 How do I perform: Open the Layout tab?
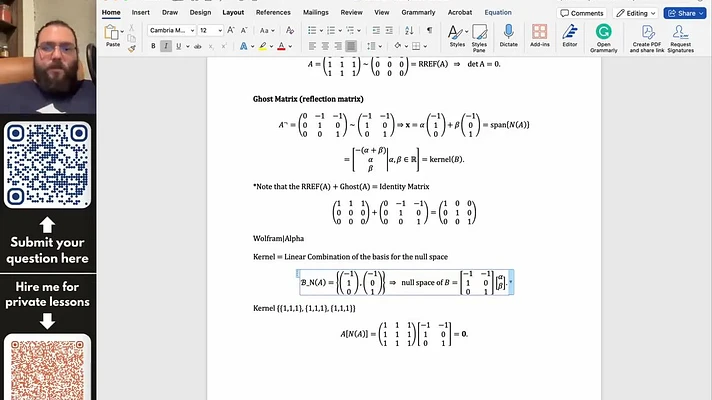pyautogui.click(x=233, y=13)
